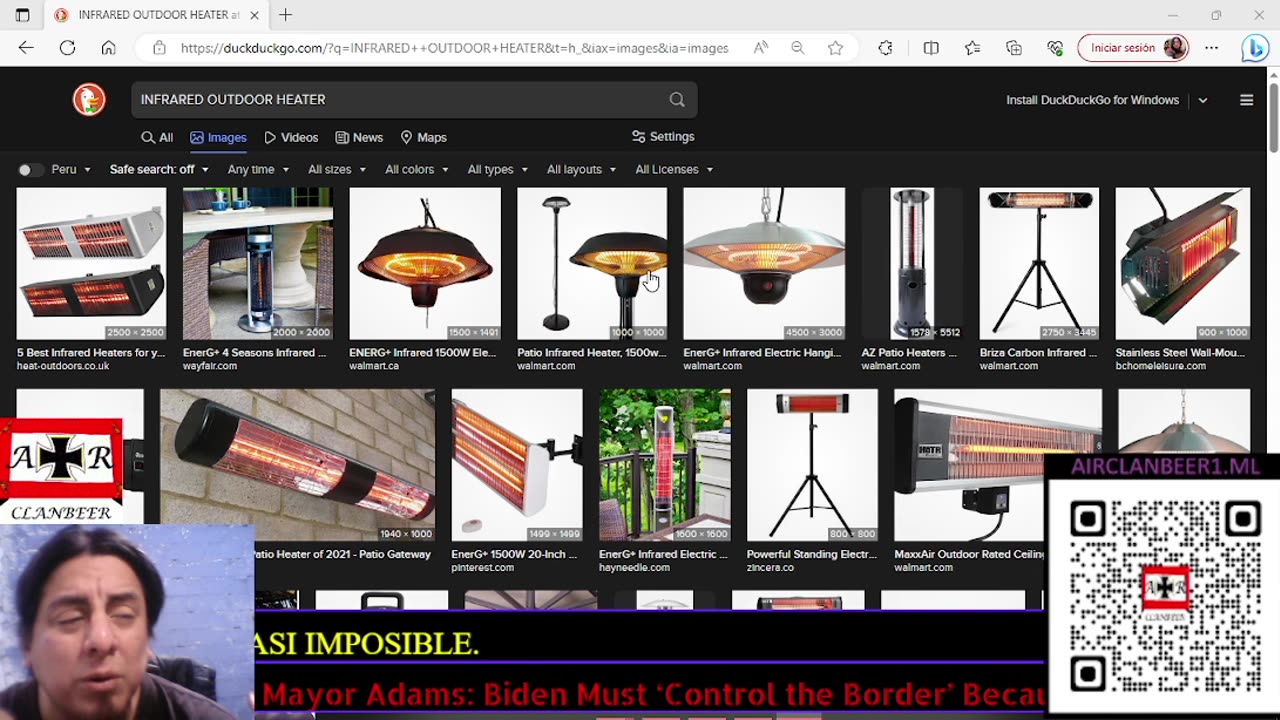Click the Patio Infrared Heater, 1500w title
Viewport: 1280px width, 720px height.
coord(591,352)
